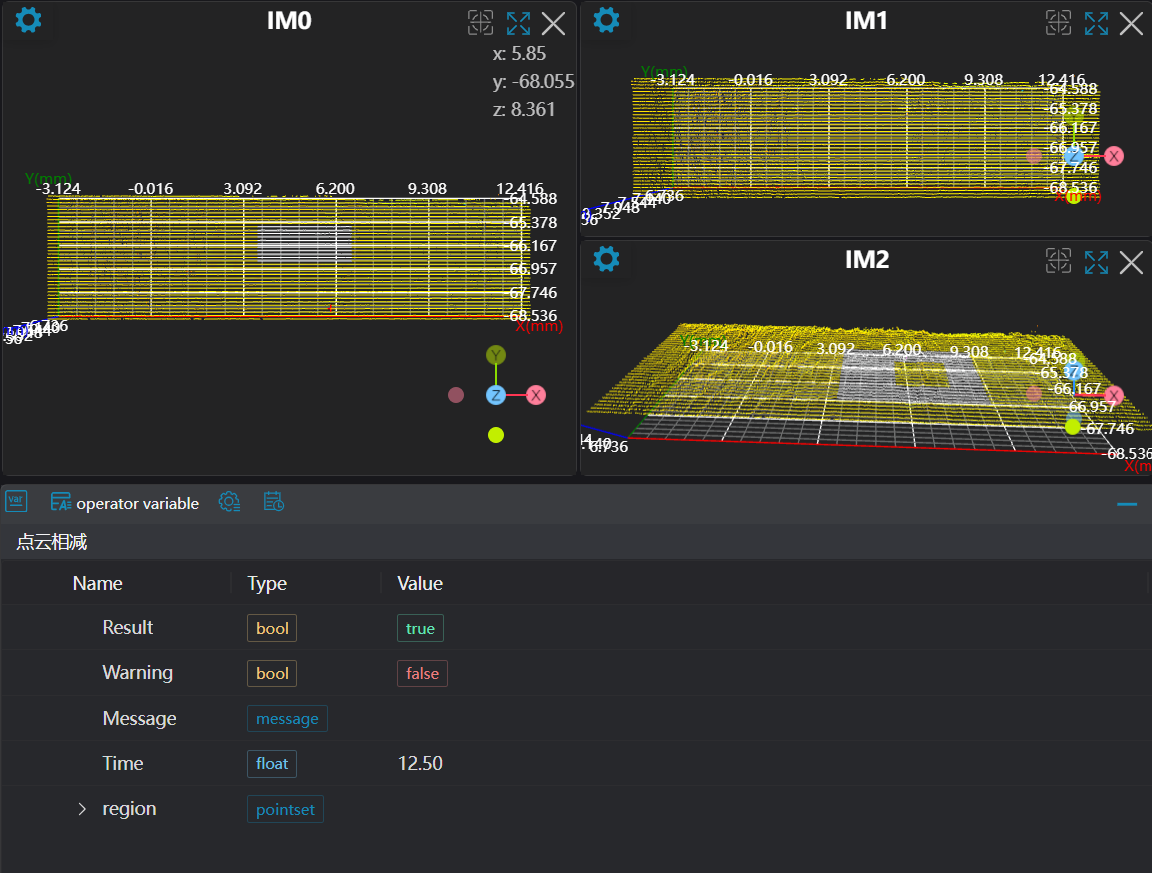Viewport: 1152px width, 873px height.
Task: Expand IM0 view to fullscreen
Action: (518, 23)
